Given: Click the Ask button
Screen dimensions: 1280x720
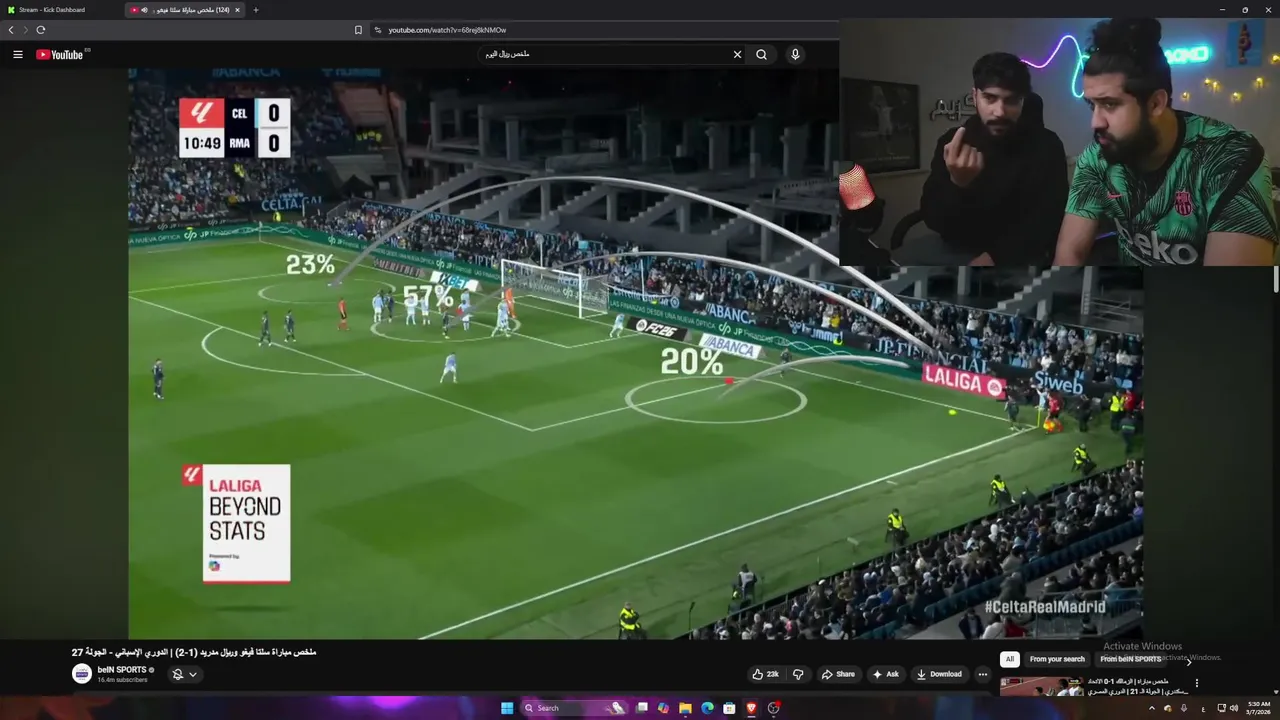Looking at the screenshot, I should [886, 674].
